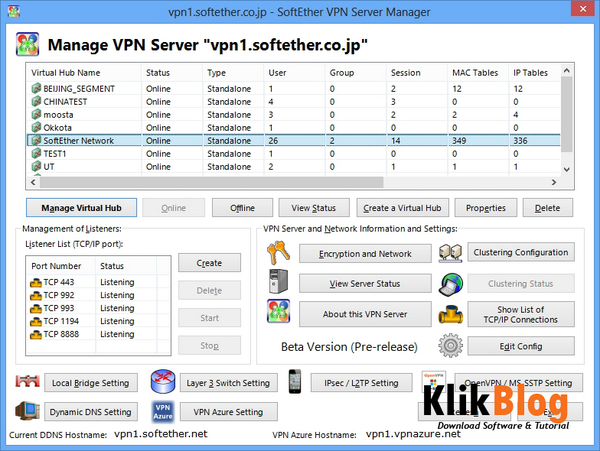Screen dimensions: 600x451
Task: Click the smartphone icon for IPsec / L2TP
Action: 295,381
